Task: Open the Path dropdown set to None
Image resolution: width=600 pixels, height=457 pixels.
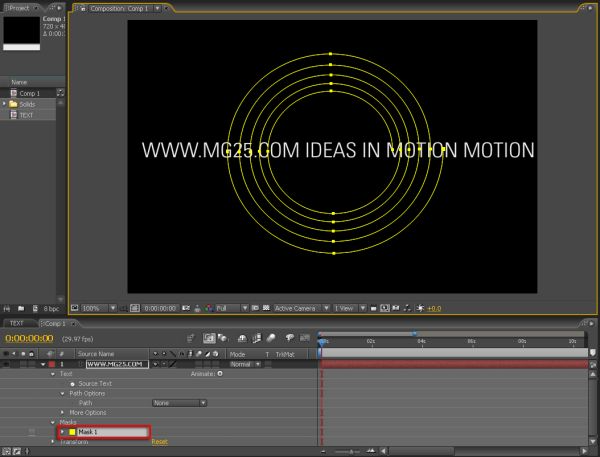Action: pyautogui.click(x=179, y=403)
